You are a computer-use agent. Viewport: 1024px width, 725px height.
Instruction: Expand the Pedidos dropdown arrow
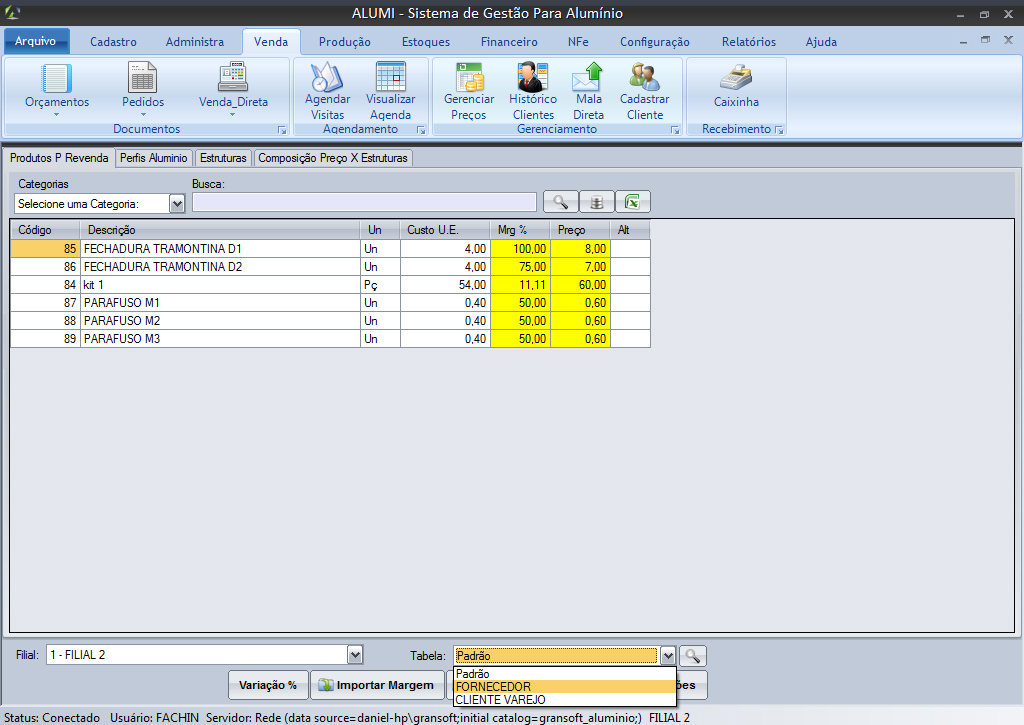click(143, 115)
